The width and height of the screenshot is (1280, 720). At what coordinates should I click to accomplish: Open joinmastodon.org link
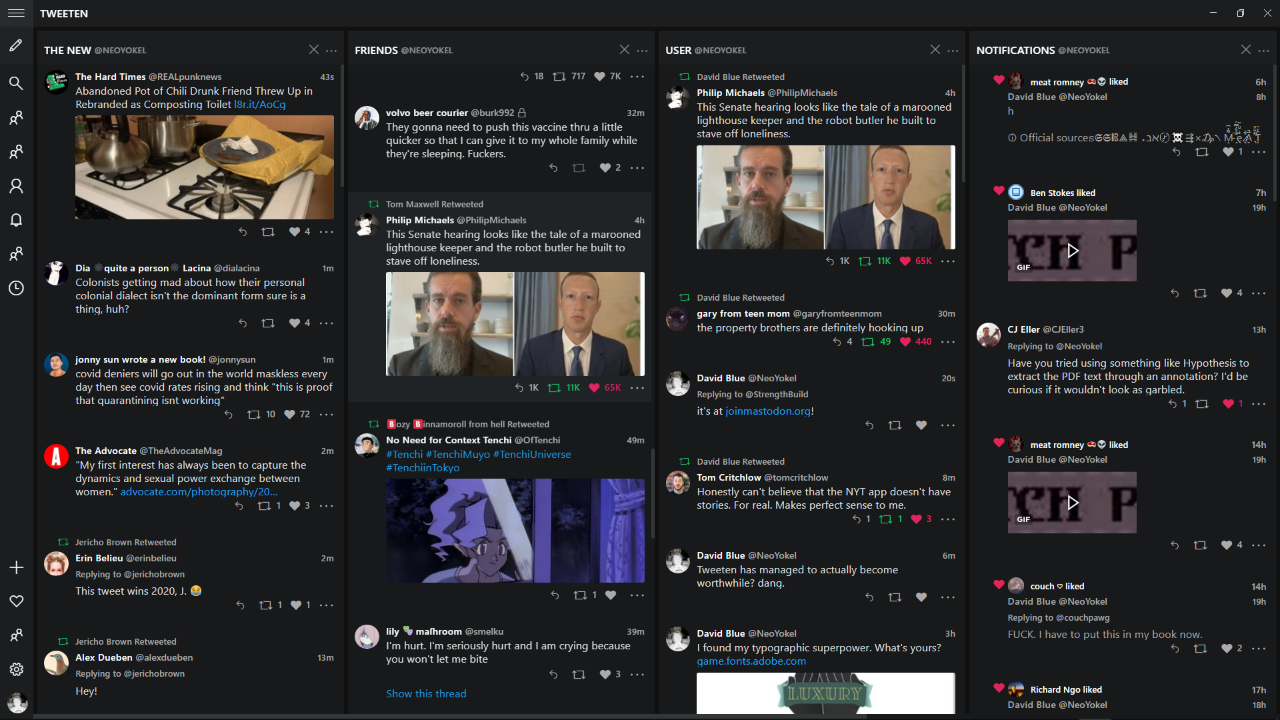tap(768, 411)
